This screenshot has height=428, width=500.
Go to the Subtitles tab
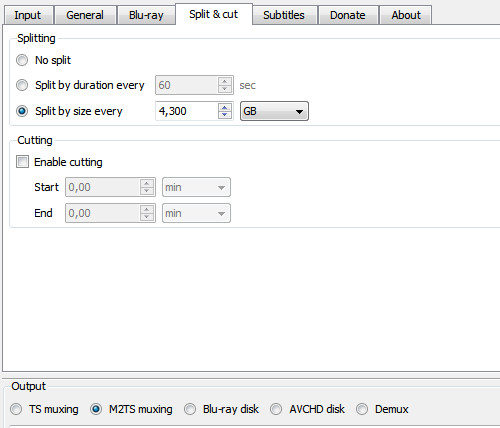tap(284, 15)
